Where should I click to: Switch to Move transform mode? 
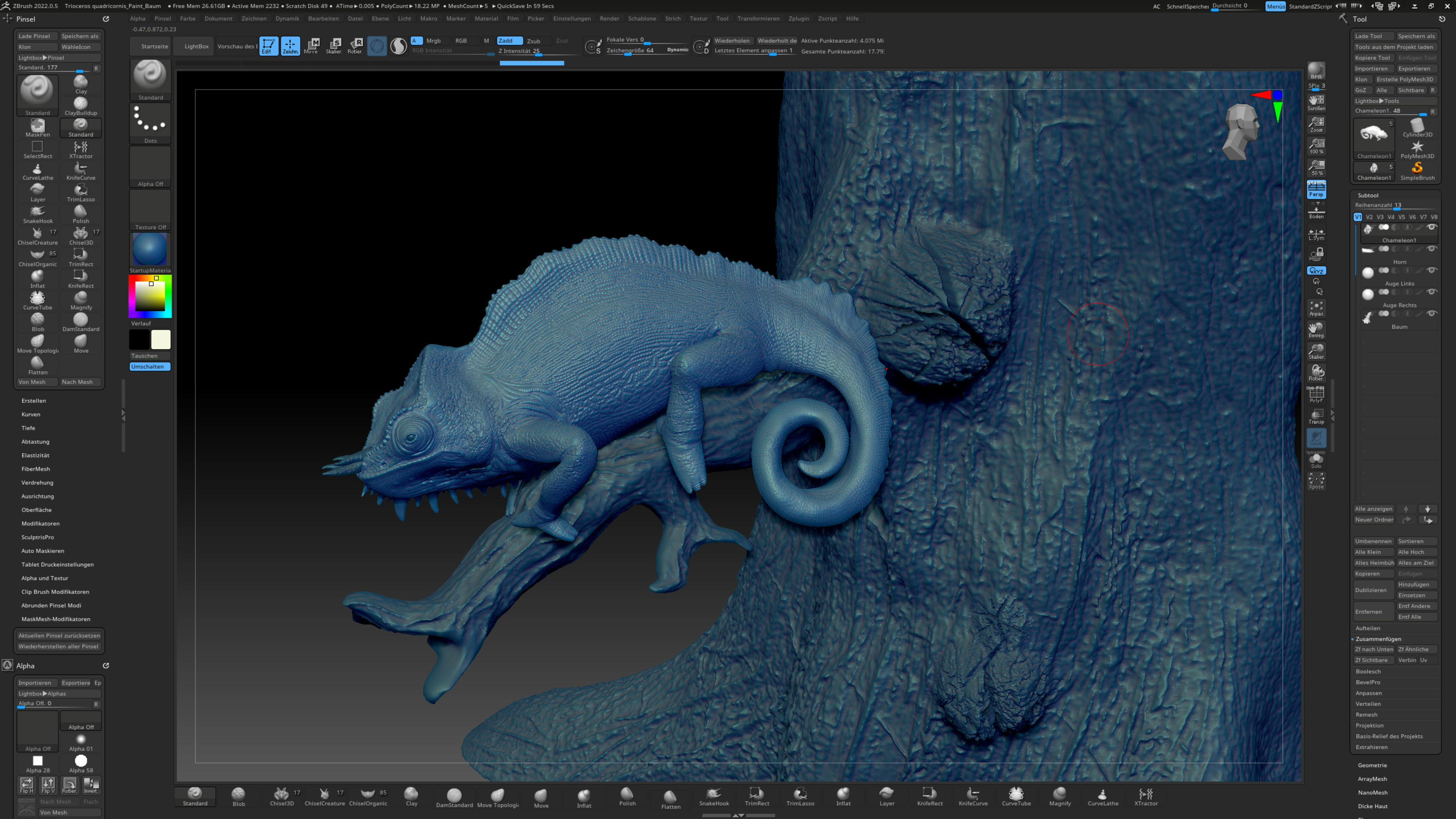tap(311, 46)
